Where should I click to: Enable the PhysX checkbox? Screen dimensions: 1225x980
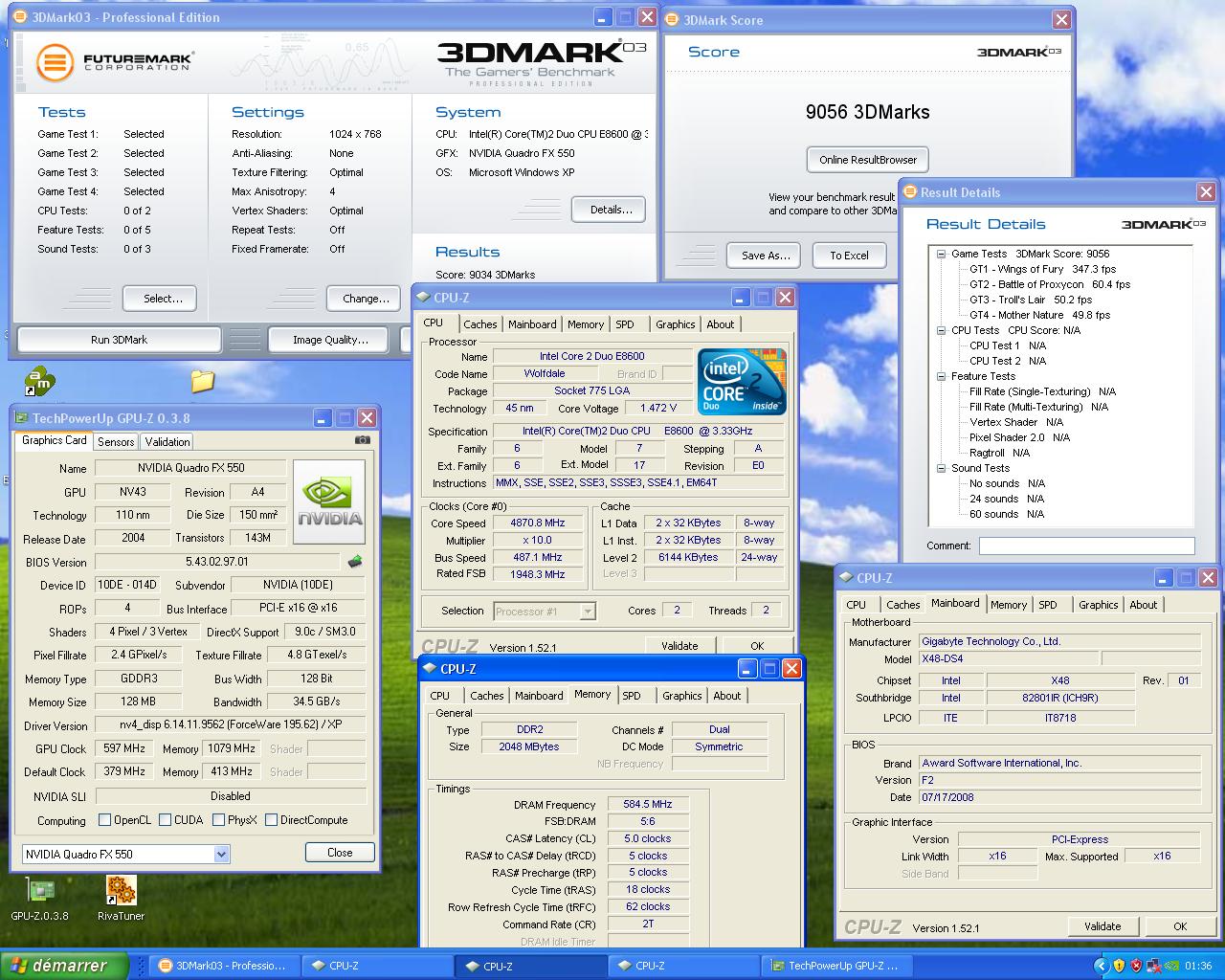219,820
